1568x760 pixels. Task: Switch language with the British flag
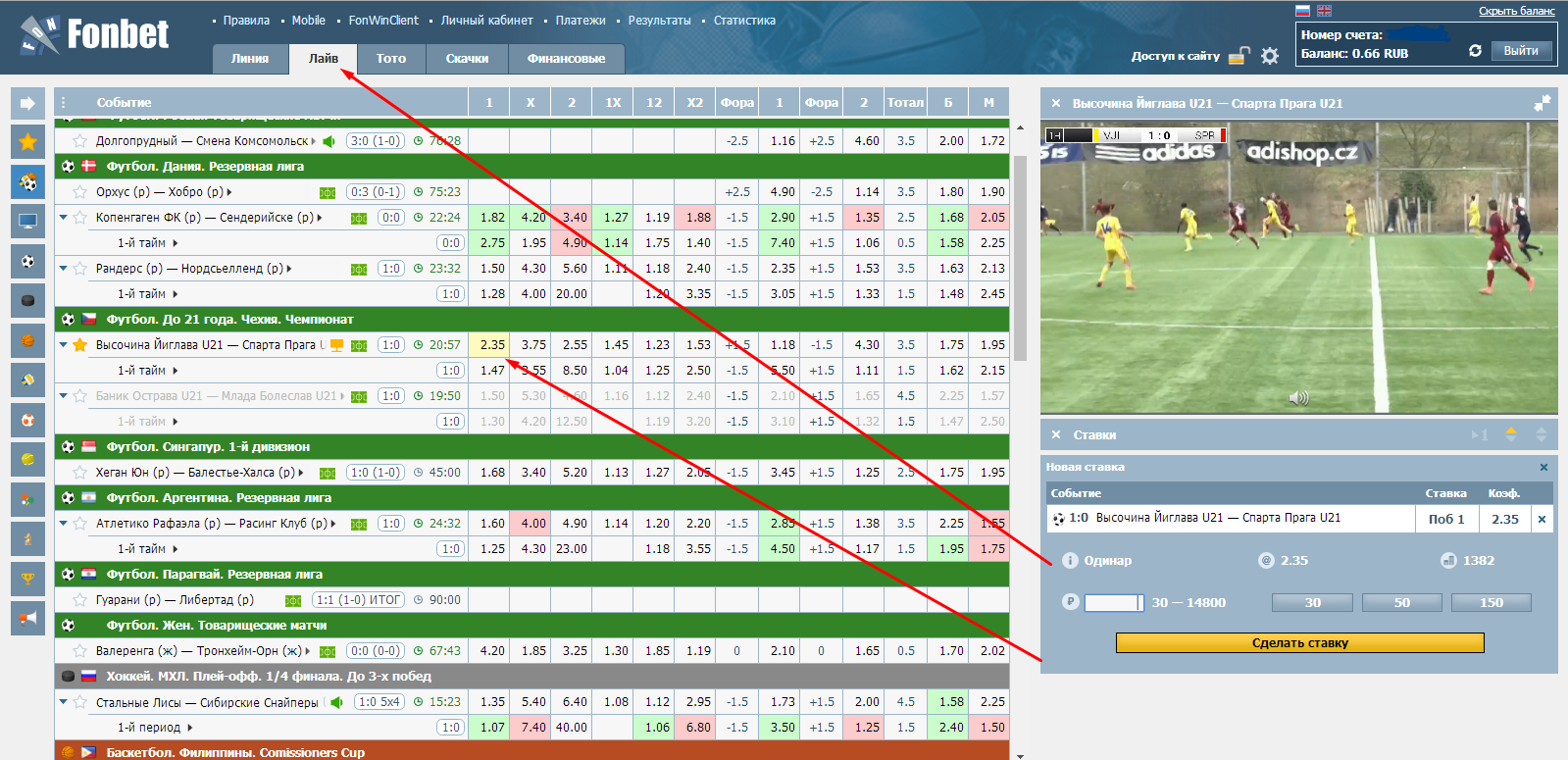pyautogui.click(x=1324, y=11)
